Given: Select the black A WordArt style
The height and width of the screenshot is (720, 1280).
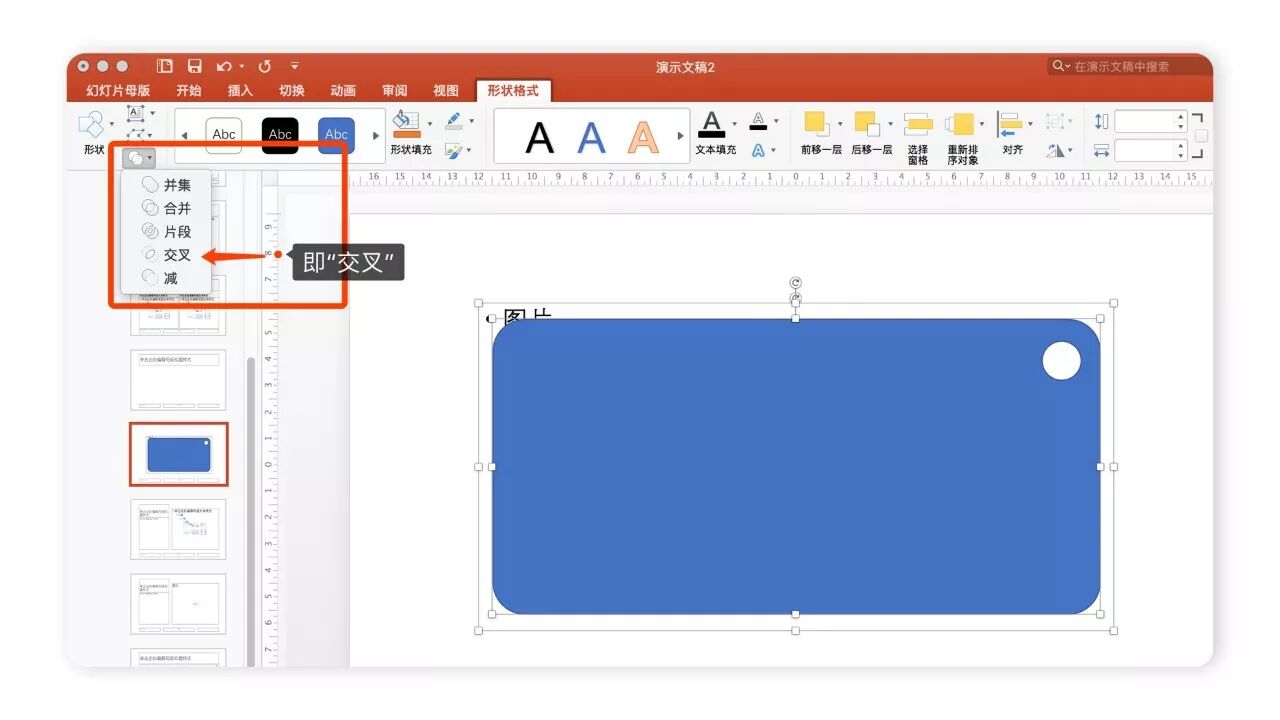Looking at the screenshot, I should (539, 136).
